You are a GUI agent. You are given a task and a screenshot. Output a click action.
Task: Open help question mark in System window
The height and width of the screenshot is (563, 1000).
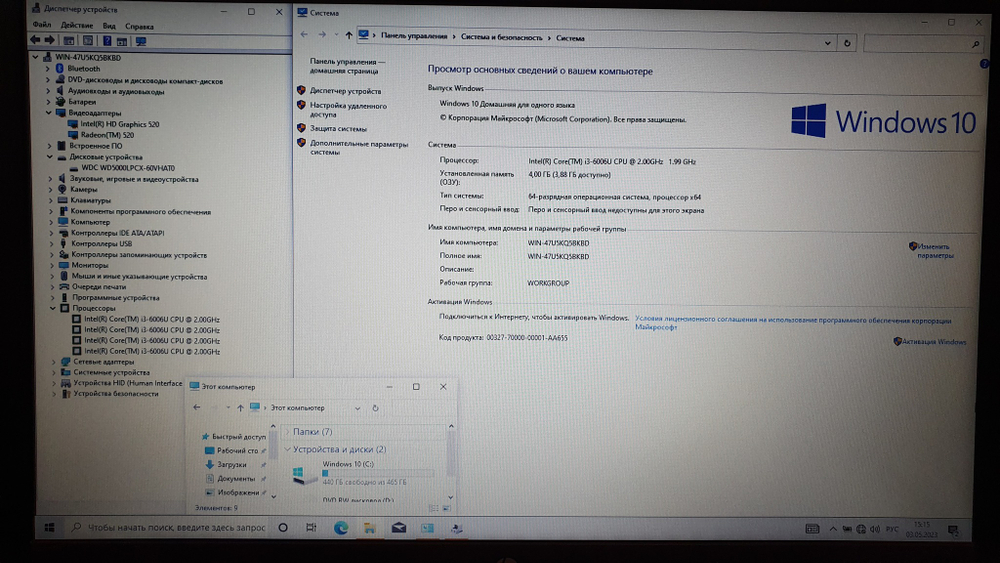point(983,64)
